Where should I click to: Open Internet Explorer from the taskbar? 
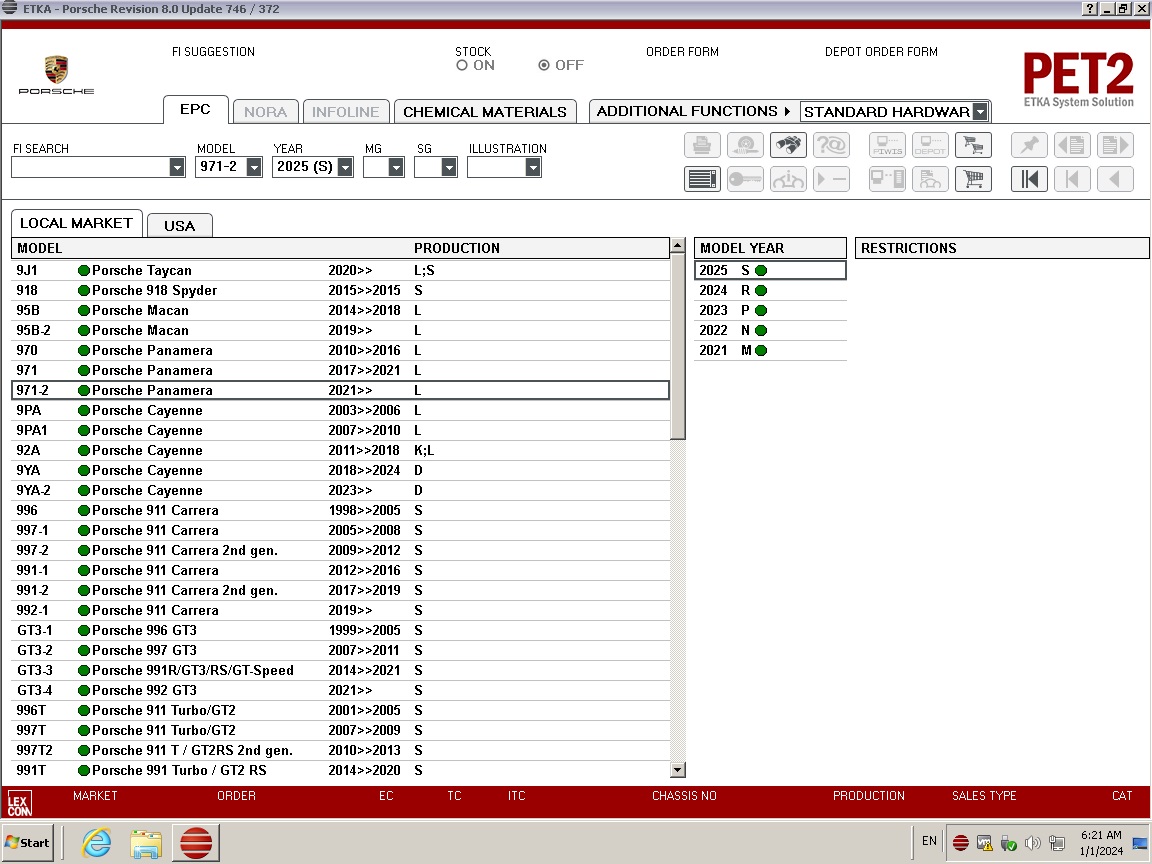(x=97, y=843)
